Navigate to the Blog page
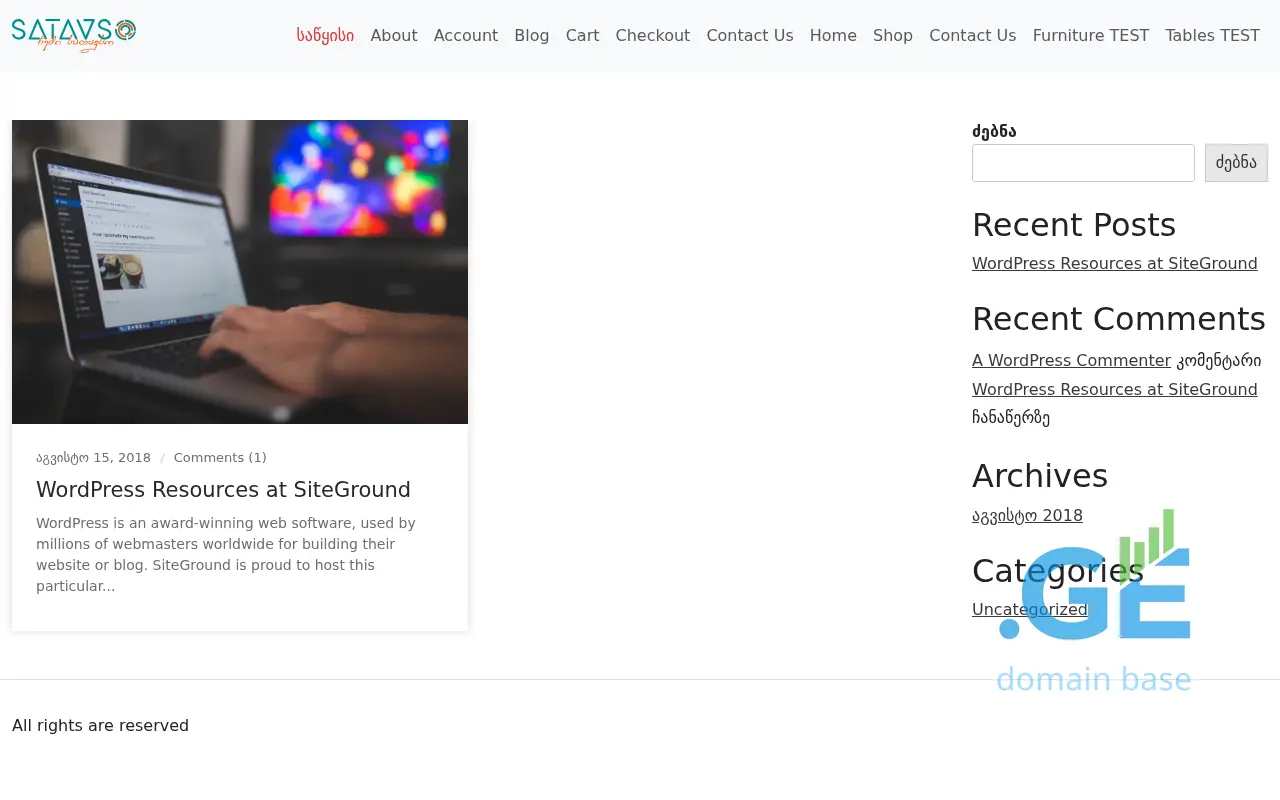This screenshot has height=800, width=1280. click(x=531, y=35)
